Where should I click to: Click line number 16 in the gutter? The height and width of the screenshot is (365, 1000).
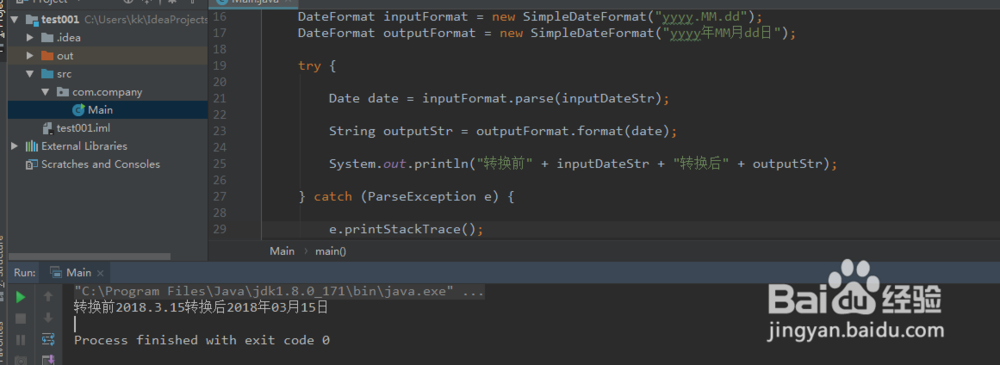[219, 16]
